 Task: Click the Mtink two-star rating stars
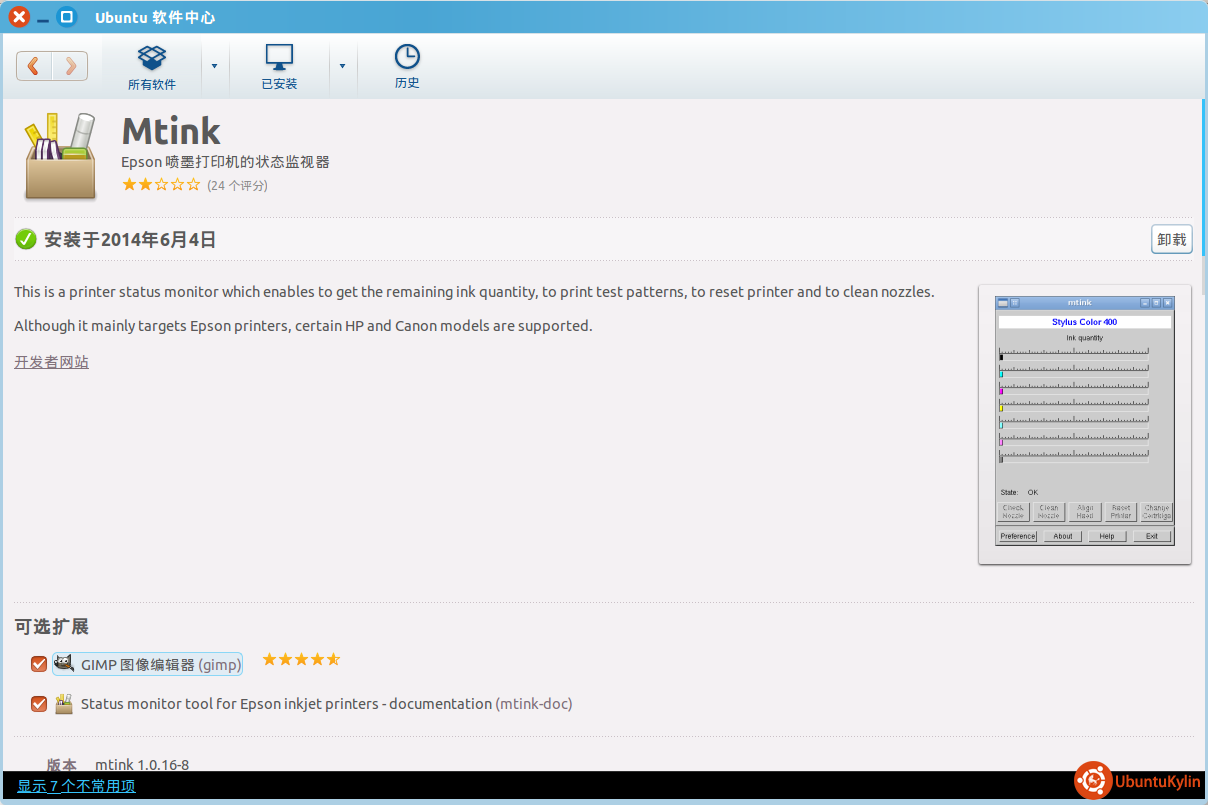[160, 185]
